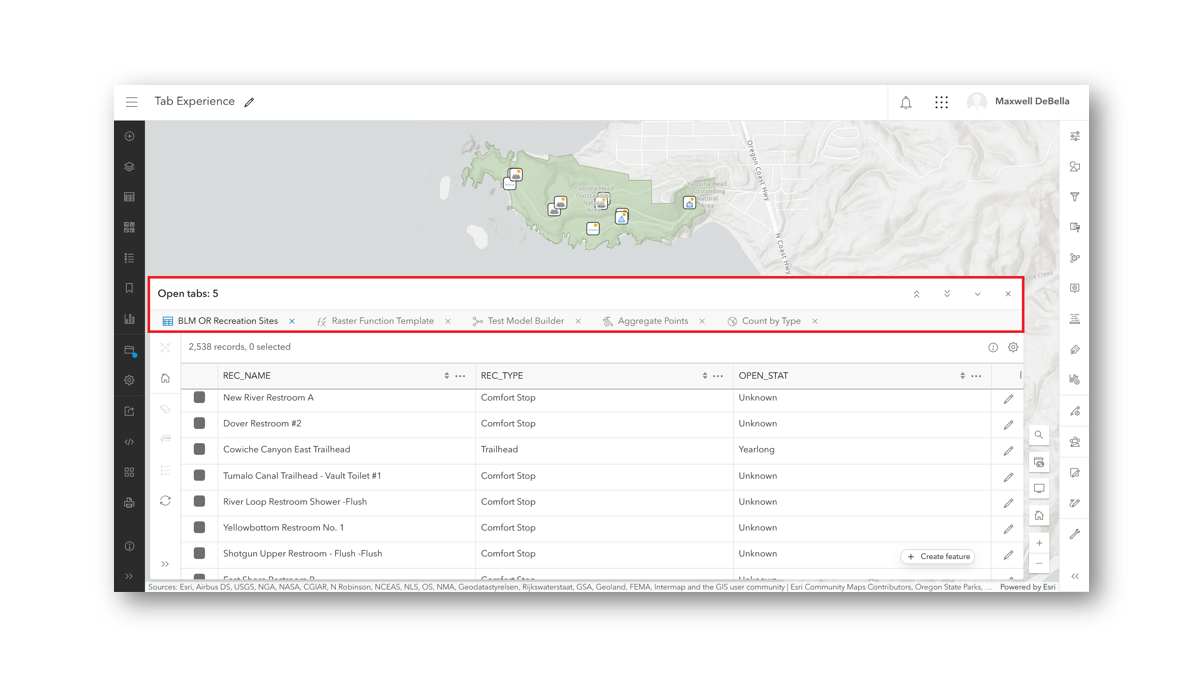Open the app launcher grid
The width and height of the screenshot is (1202, 675).
coord(941,102)
